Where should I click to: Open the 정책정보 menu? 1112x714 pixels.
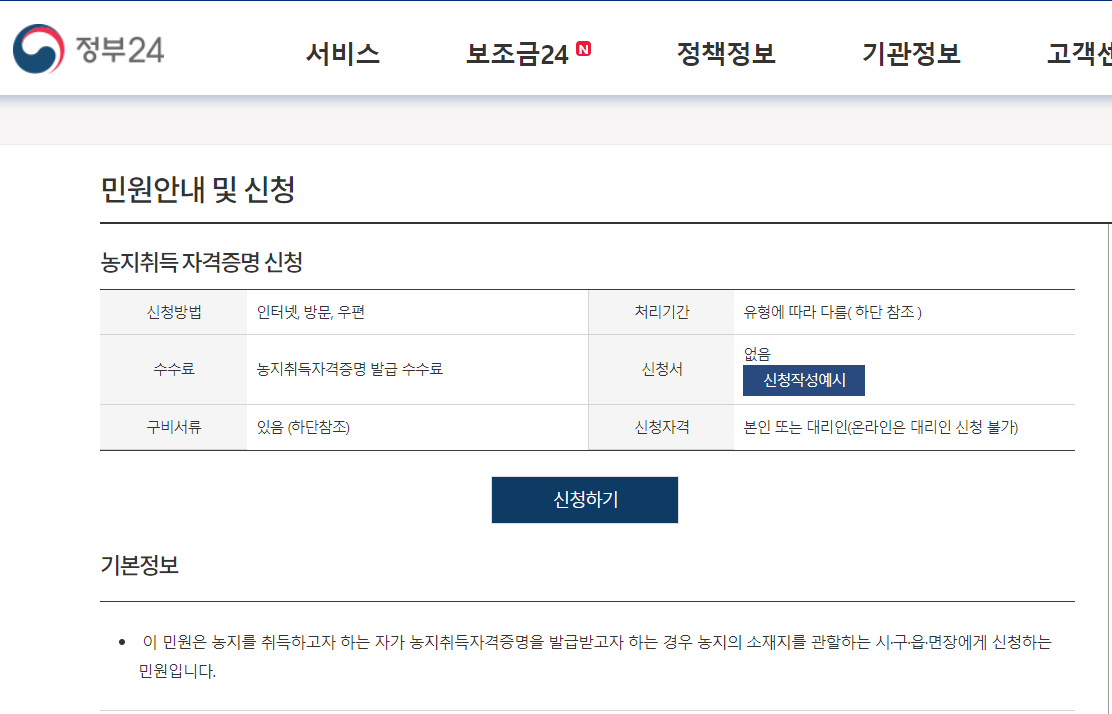coord(726,55)
